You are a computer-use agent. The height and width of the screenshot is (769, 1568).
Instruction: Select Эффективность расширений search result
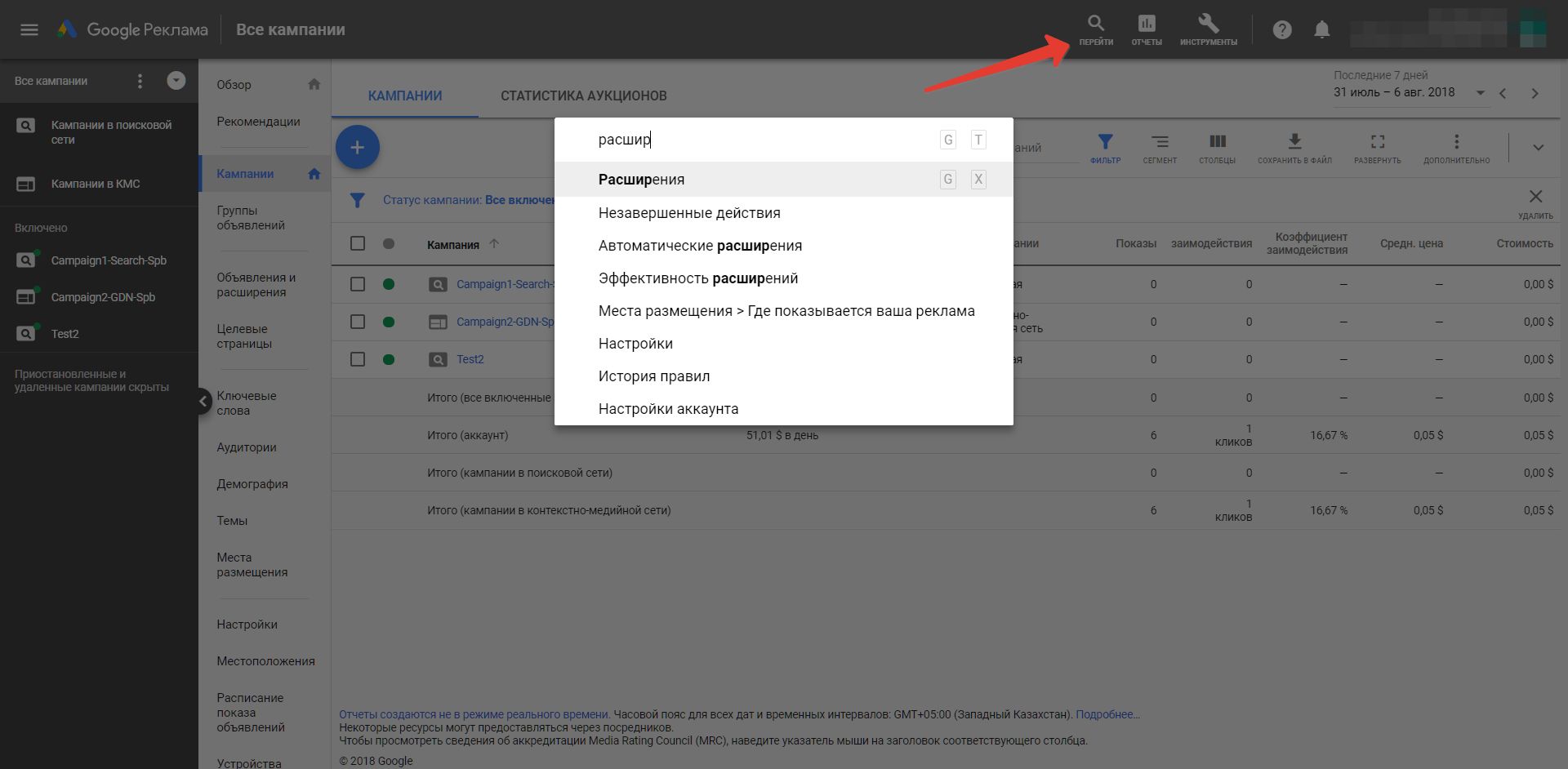click(x=784, y=278)
